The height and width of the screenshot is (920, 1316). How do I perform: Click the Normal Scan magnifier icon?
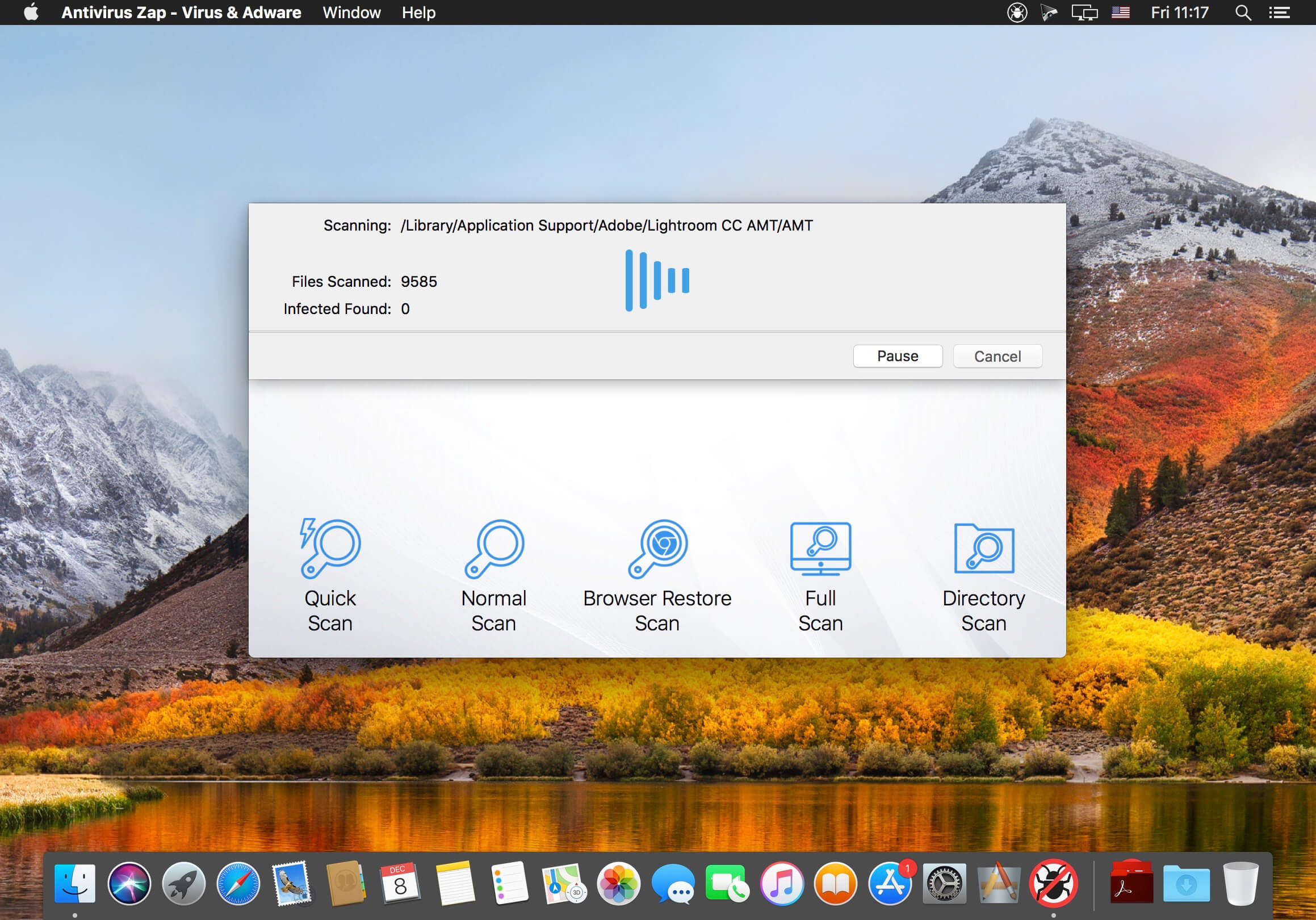click(x=494, y=549)
